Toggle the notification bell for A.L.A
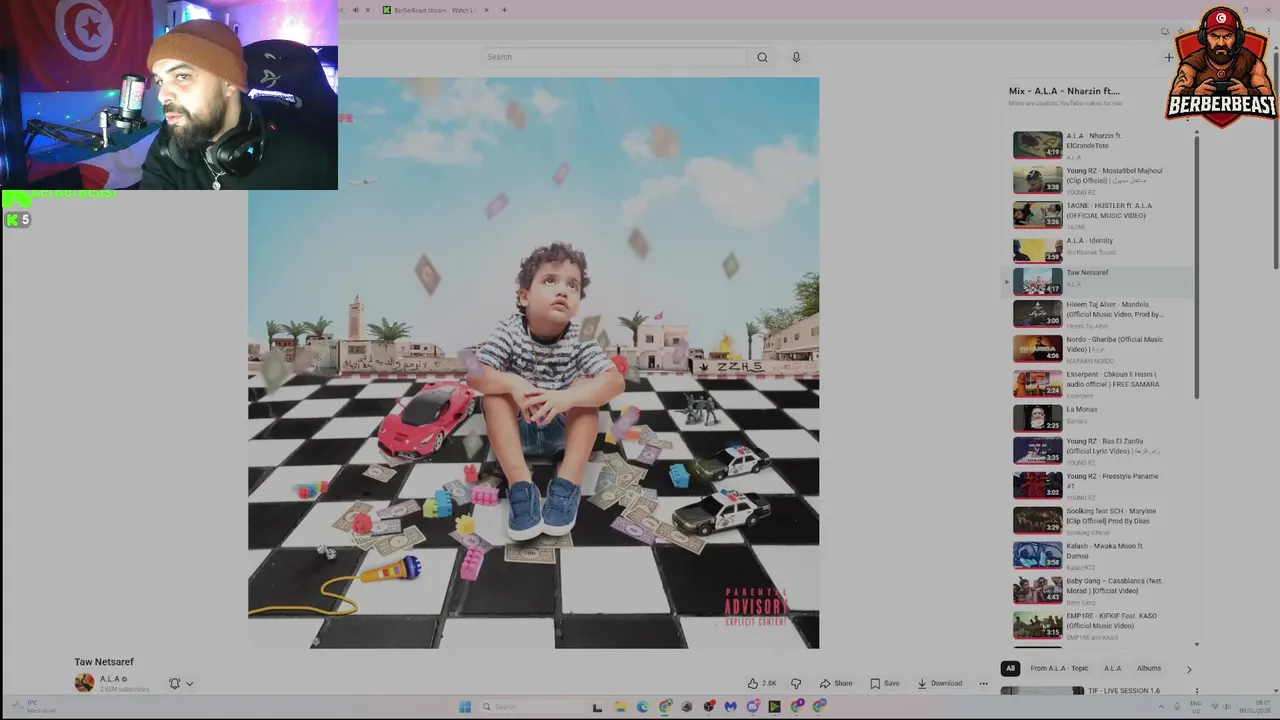Screen dimensions: 1280x720 coord(174,684)
